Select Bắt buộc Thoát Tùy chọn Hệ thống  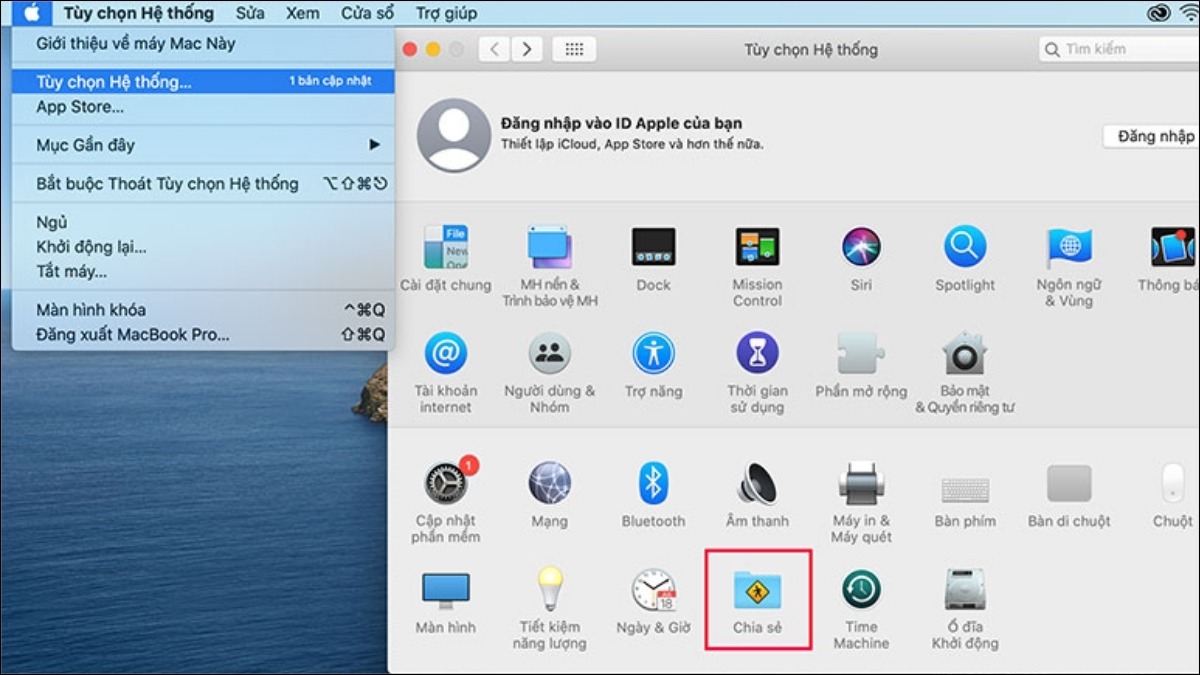point(204,184)
